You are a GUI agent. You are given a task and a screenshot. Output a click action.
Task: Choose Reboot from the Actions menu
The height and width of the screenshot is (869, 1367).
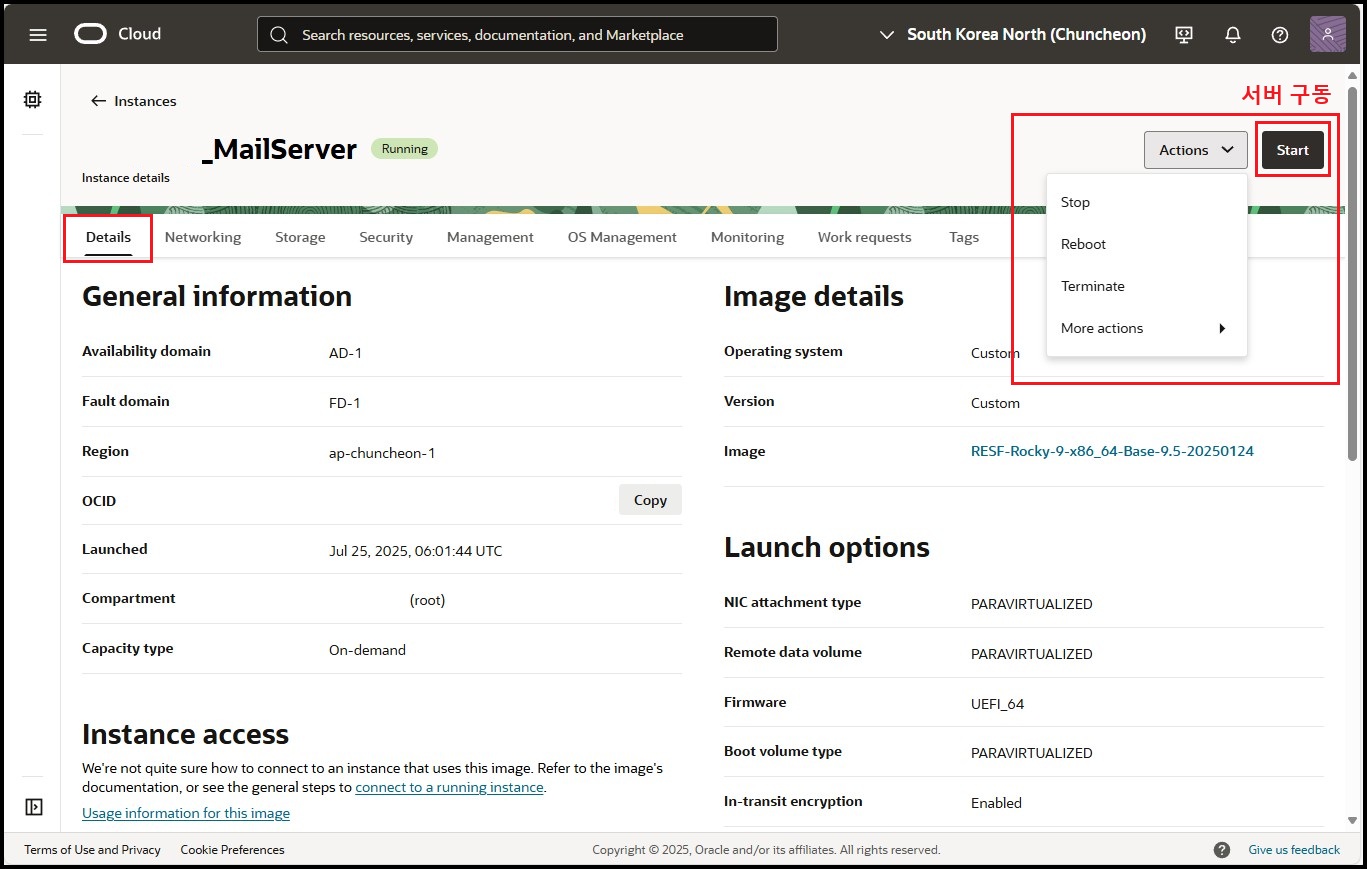coord(1146,244)
